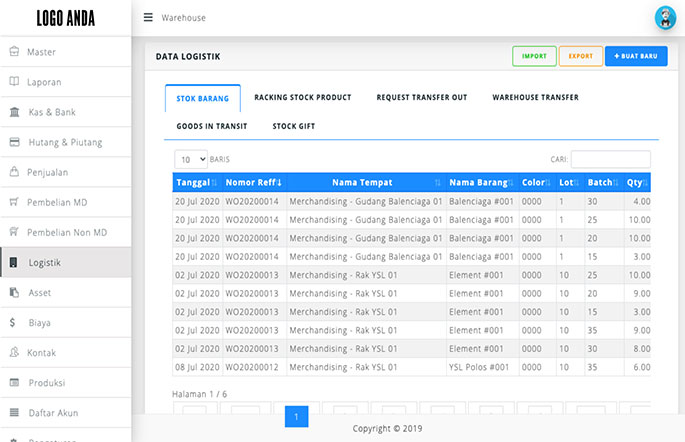Focus the Cari search field

click(x=611, y=159)
